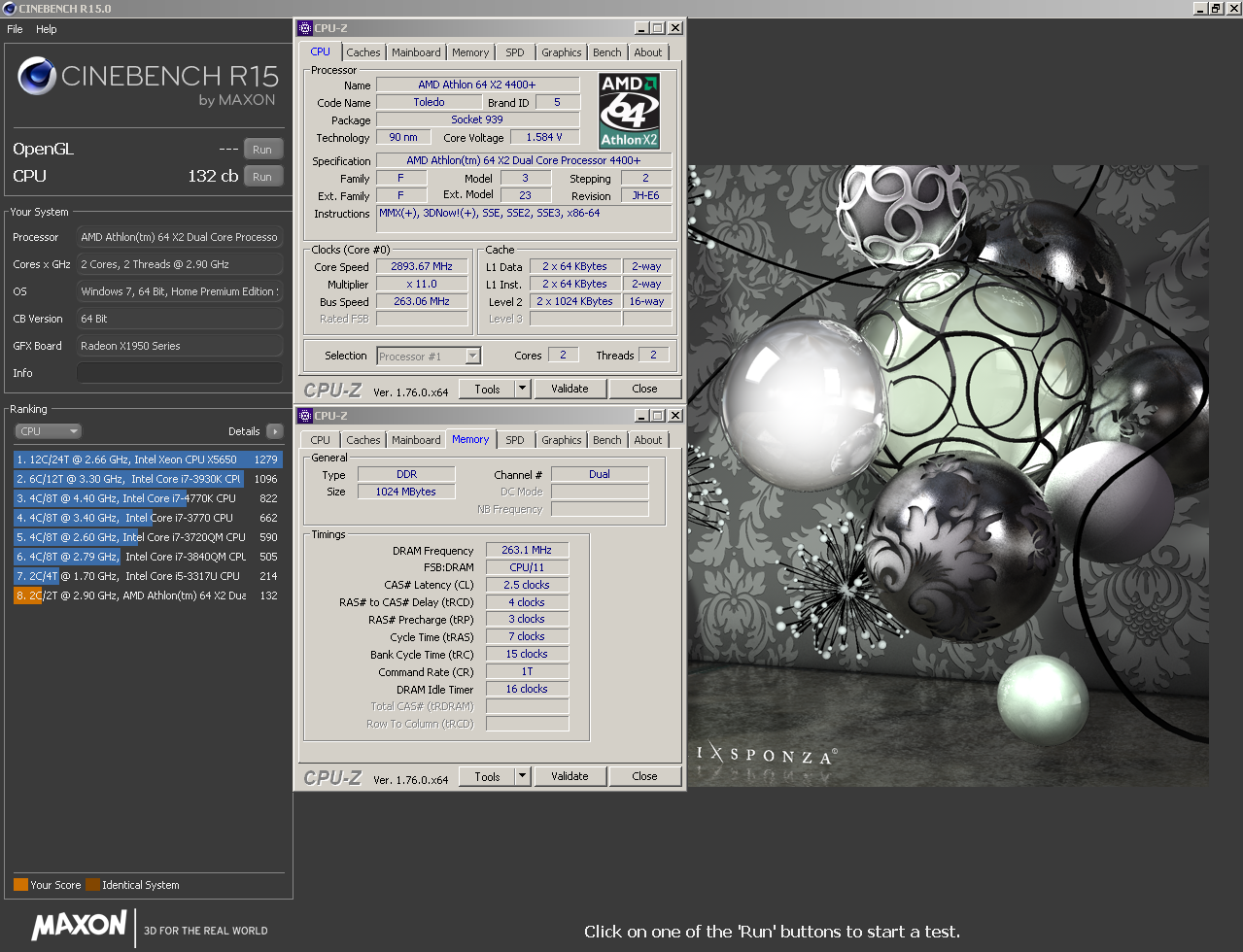Click the GFX Board field Radeon X1950 Series
The image size is (1243, 952).
(180, 346)
